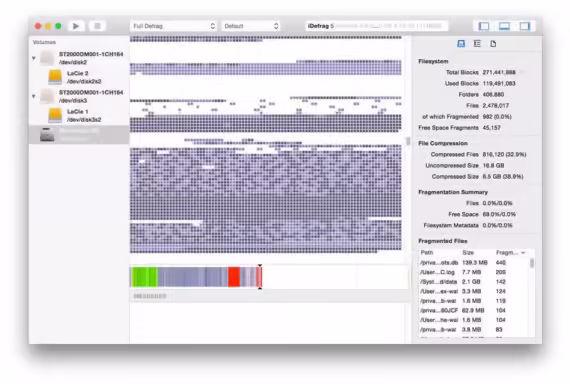This screenshot has height=384, width=570.
Task: Open the Default style dropdown
Action: 251,26
